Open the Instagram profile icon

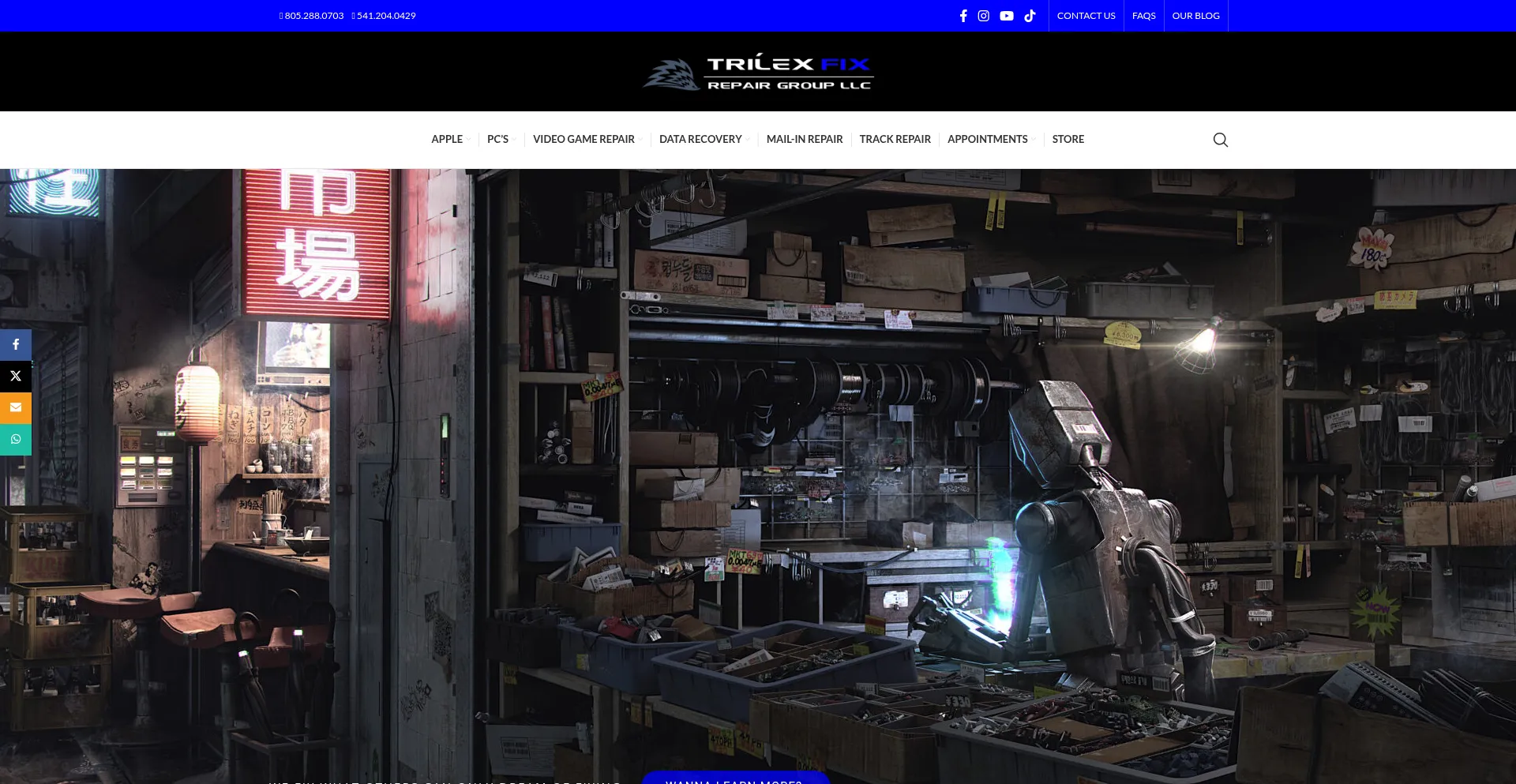[983, 15]
